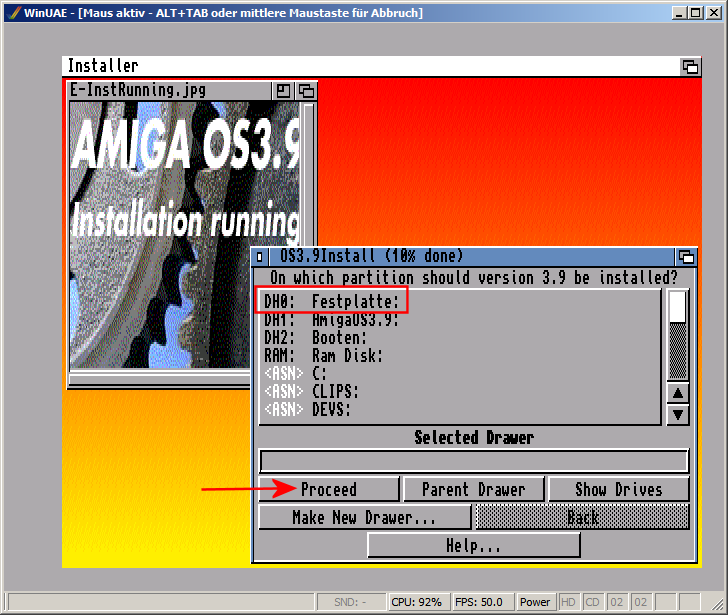Open Make New Drawer dialog
728x615 pixels.
click(x=364, y=517)
